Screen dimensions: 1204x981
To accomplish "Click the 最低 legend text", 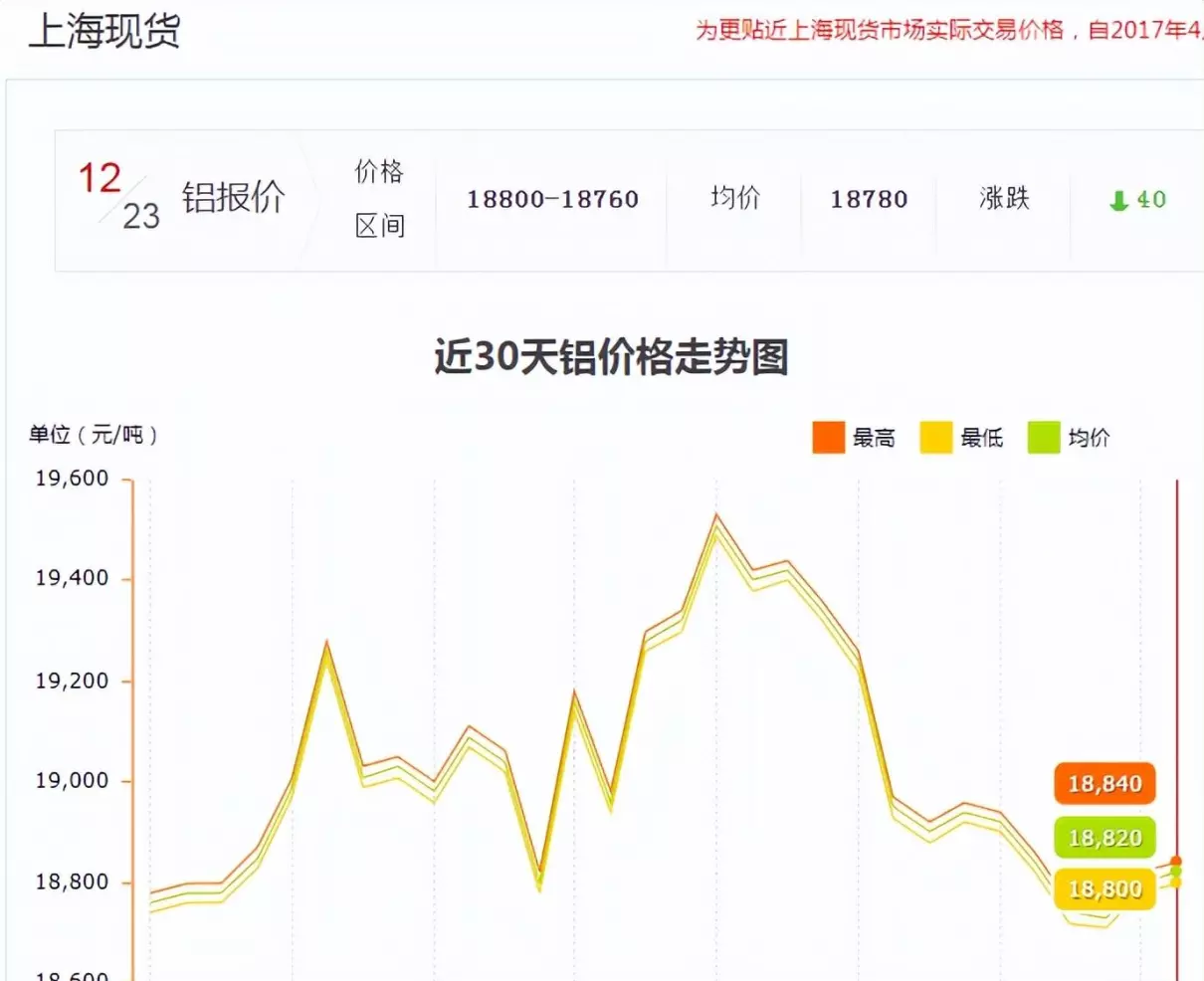I will tap(982, 438).
